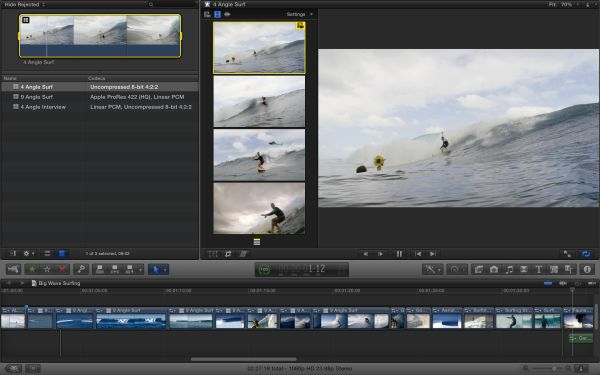Go to previous edit point
This screenshot has height=375, width=600.
(x=418, y=253)
